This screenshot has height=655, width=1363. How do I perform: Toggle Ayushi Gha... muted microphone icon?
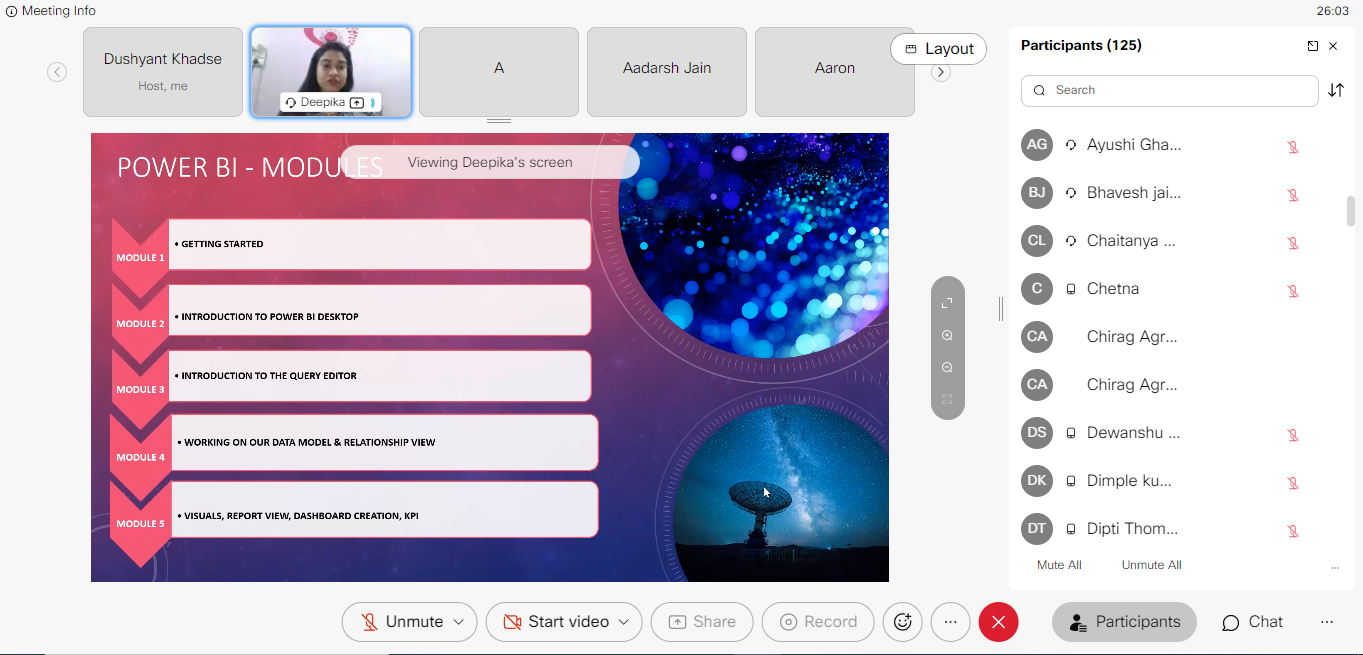point(1293,147)
